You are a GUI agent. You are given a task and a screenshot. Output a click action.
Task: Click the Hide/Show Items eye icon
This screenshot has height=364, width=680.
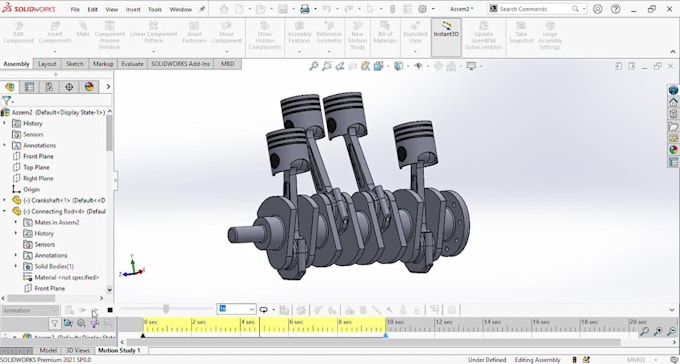(418, 66)
